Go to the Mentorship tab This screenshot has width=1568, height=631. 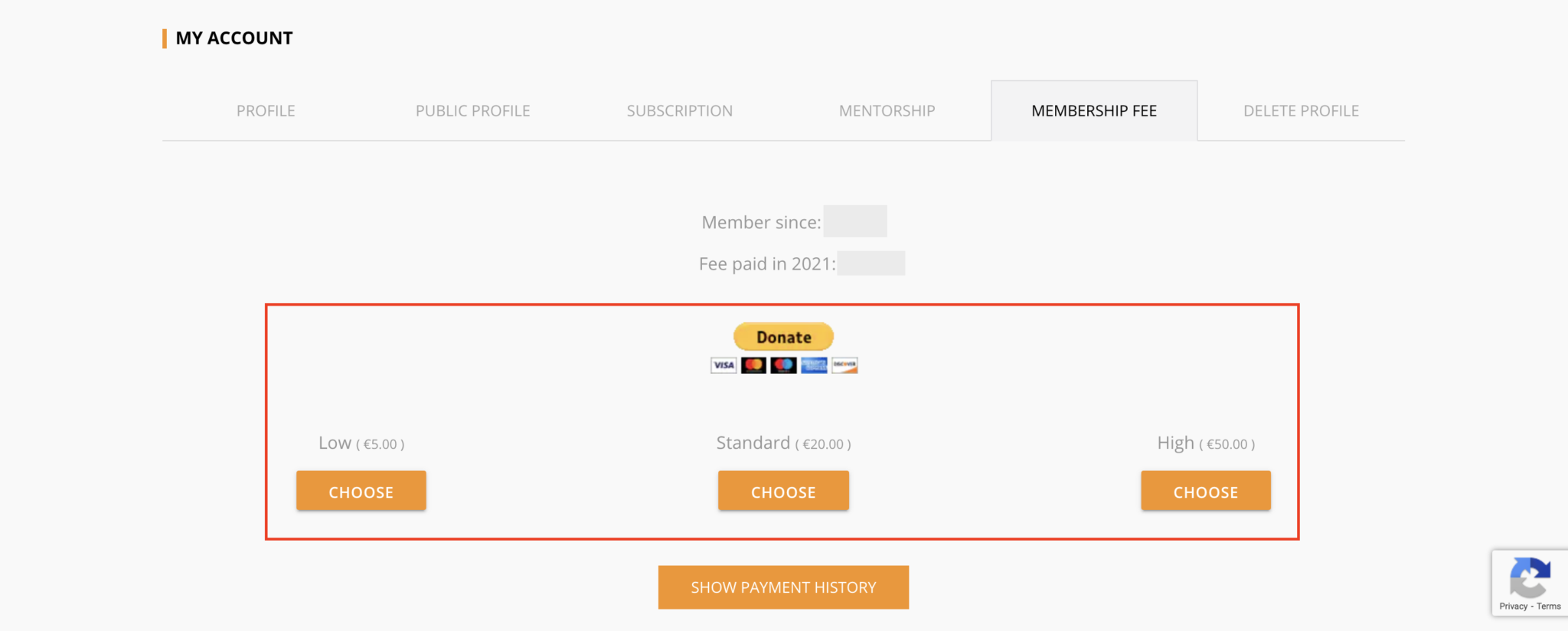pos(887,111)
